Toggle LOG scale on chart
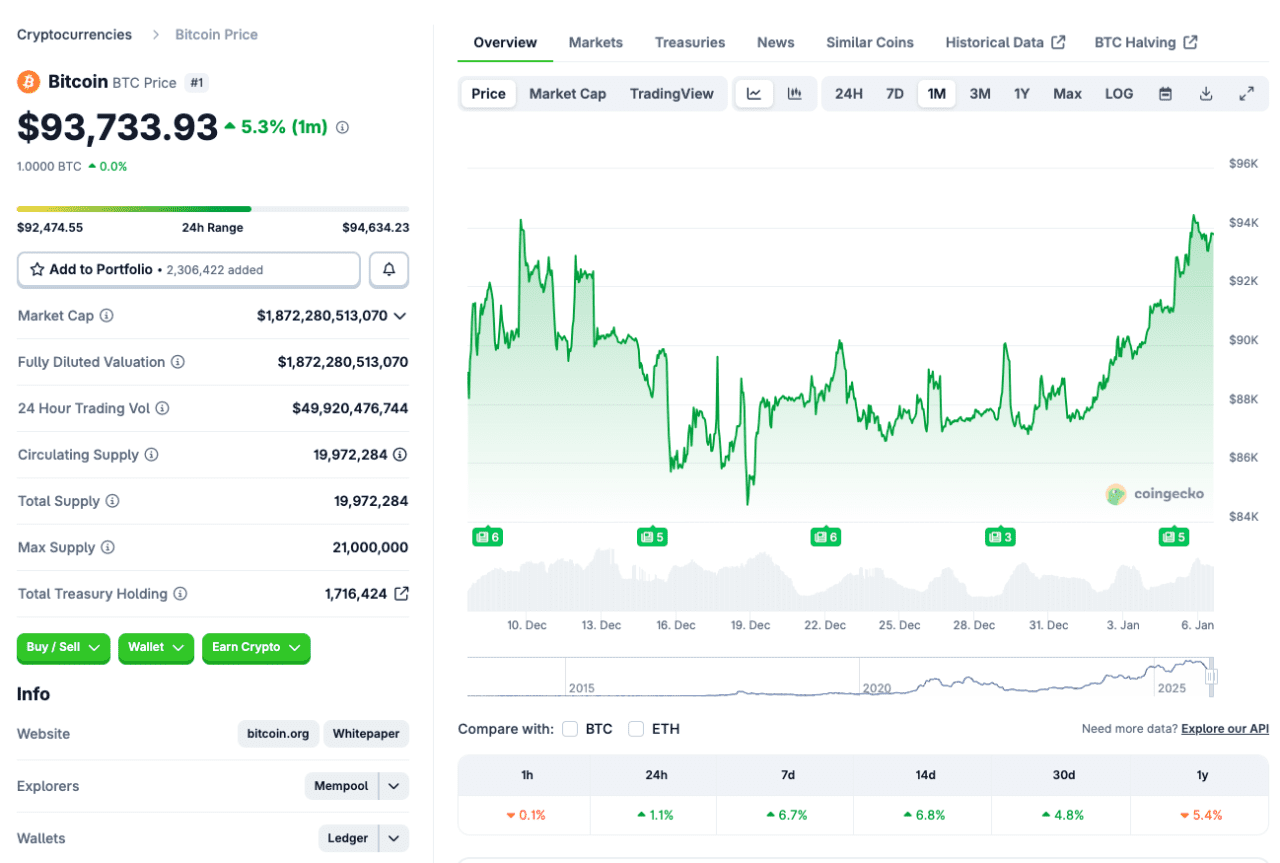 pyautogui.click(x=1119, y=94)
